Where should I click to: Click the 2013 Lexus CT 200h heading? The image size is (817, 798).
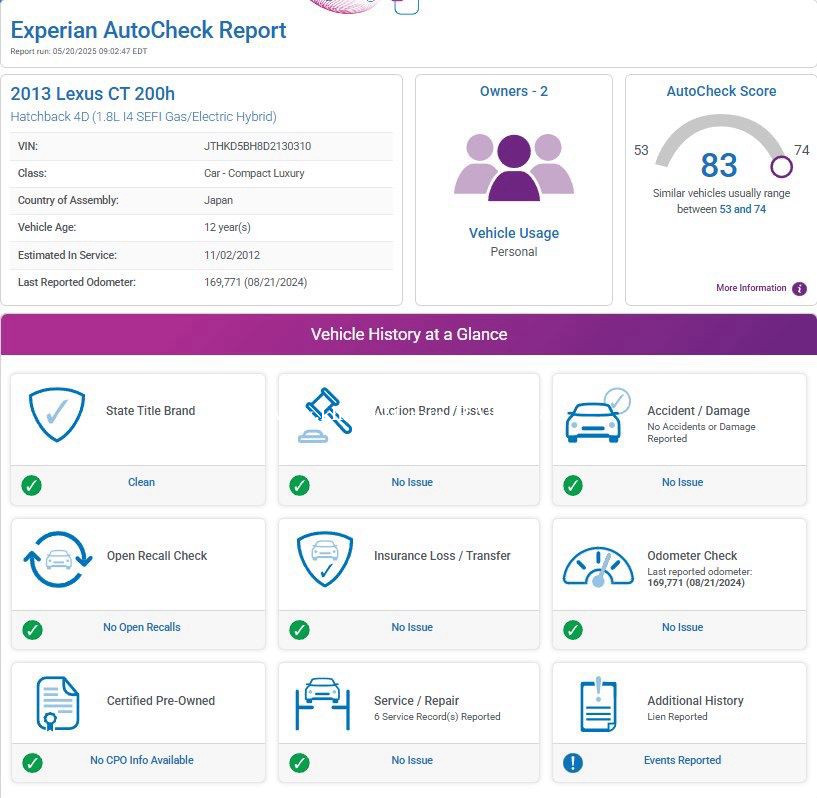(93, 94)
